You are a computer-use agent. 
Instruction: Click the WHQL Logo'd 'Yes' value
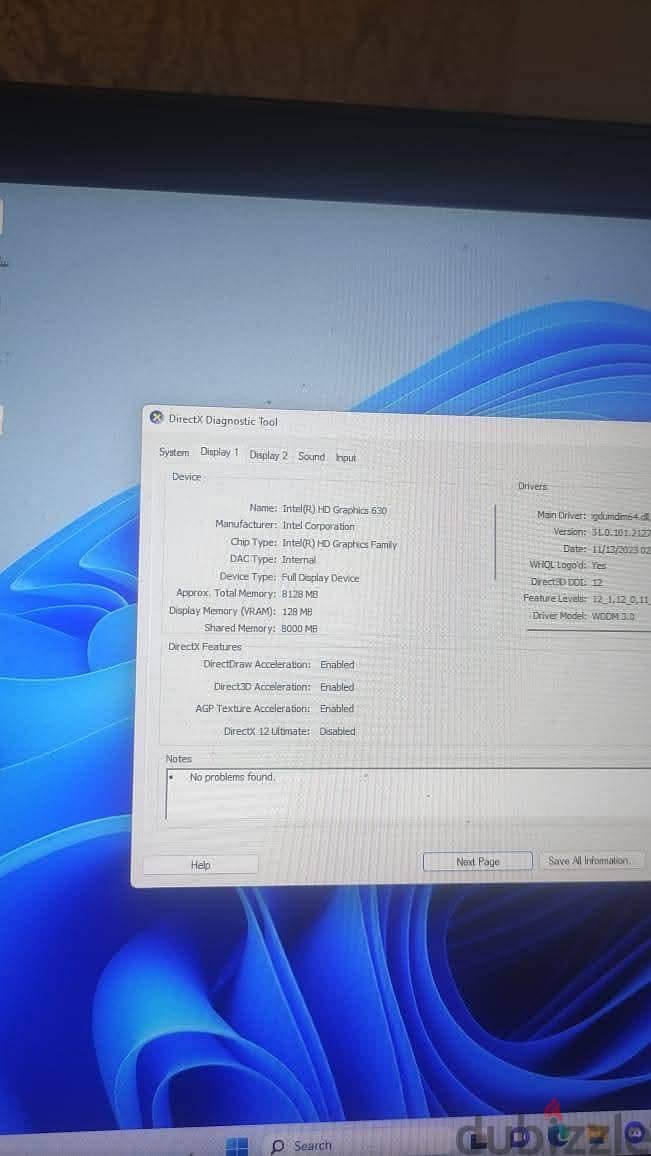[x=599, y=565]
